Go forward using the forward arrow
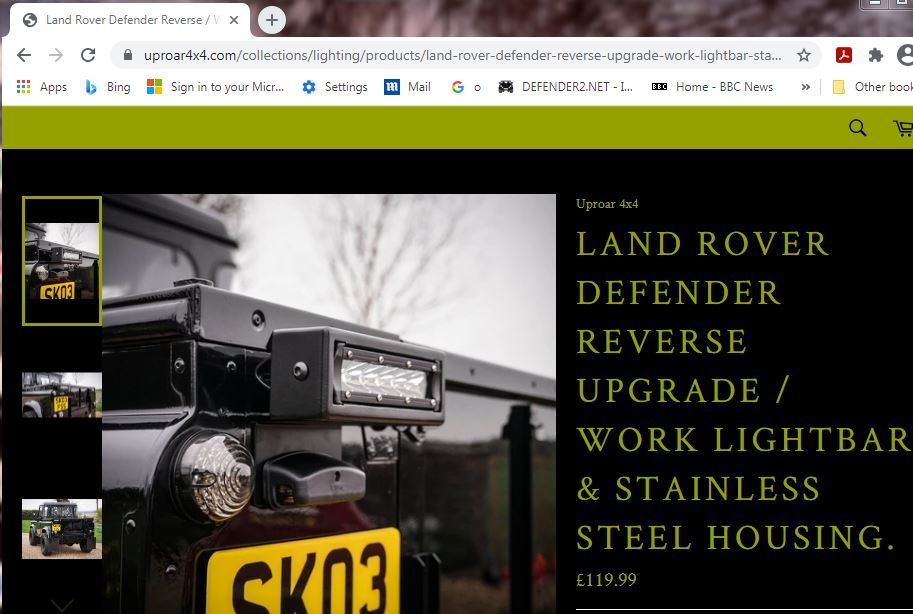 pos(56,55)
